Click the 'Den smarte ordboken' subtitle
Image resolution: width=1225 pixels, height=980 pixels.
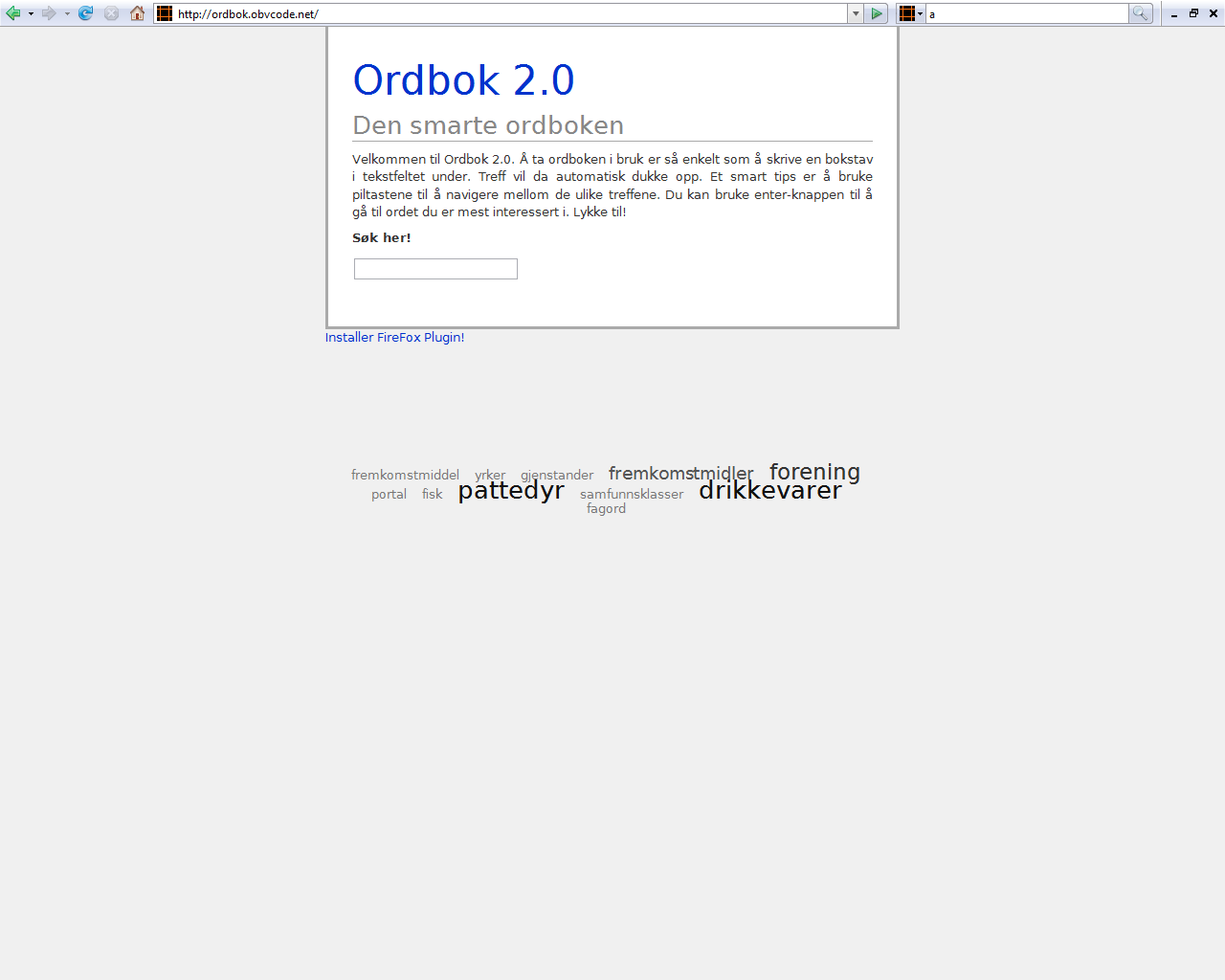tap(488, 125)
